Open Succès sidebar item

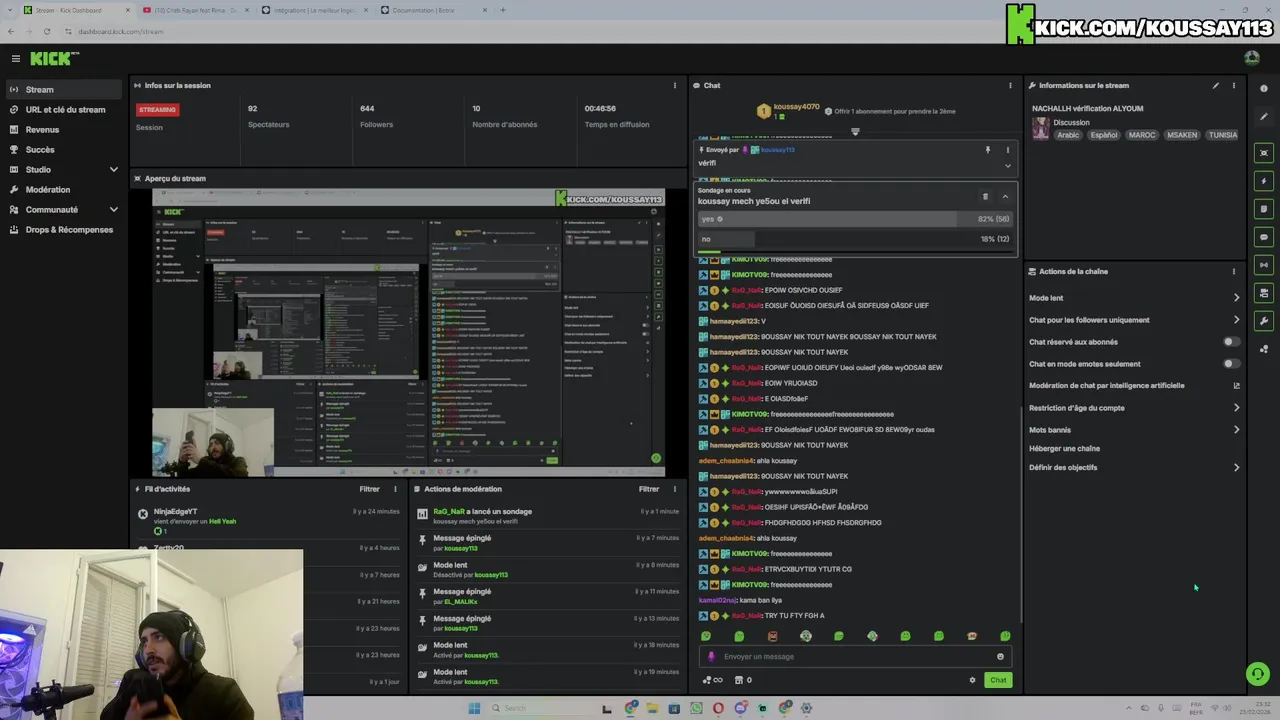63,149
